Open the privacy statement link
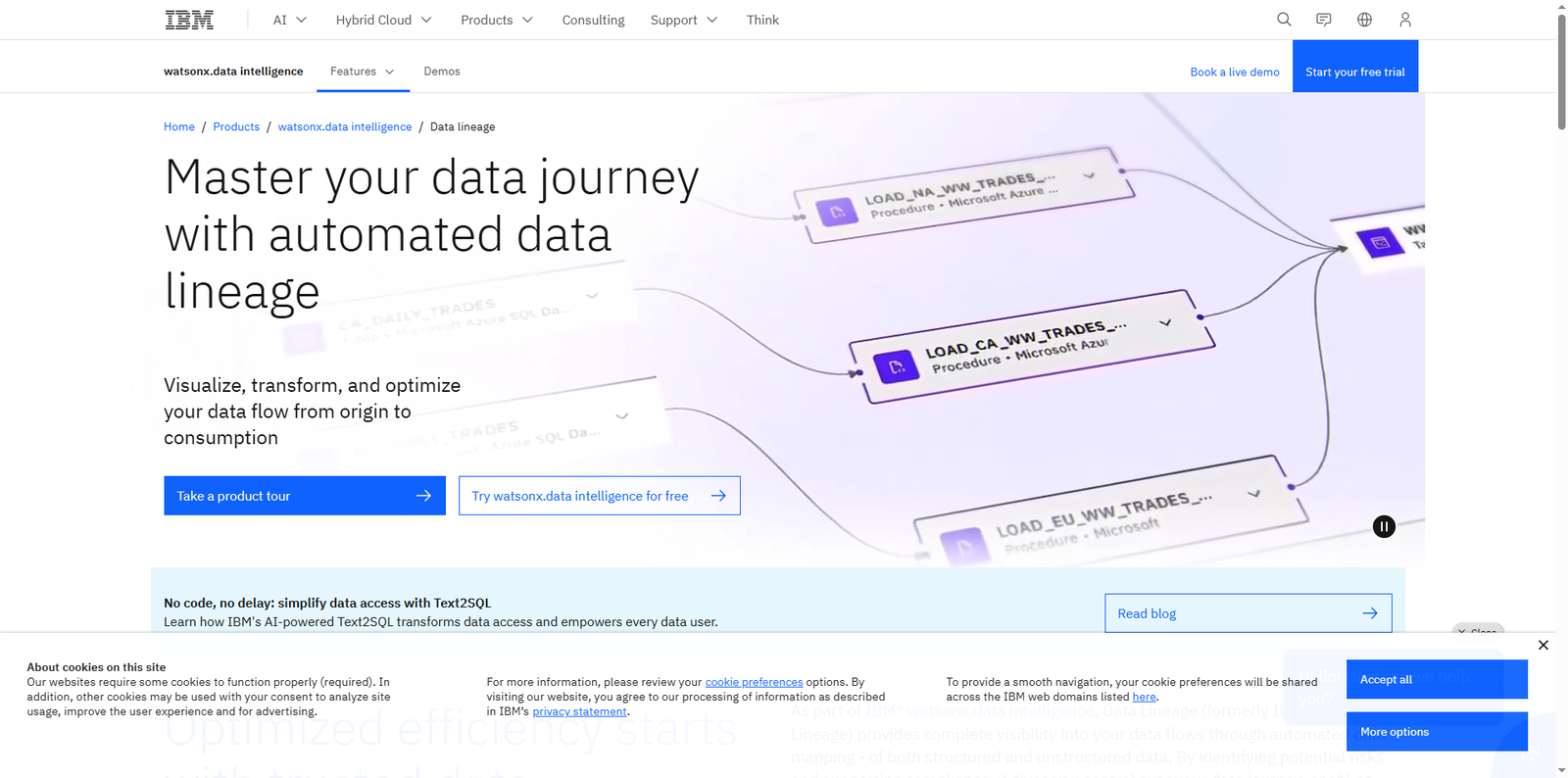1568x778 pixels. 580,712
